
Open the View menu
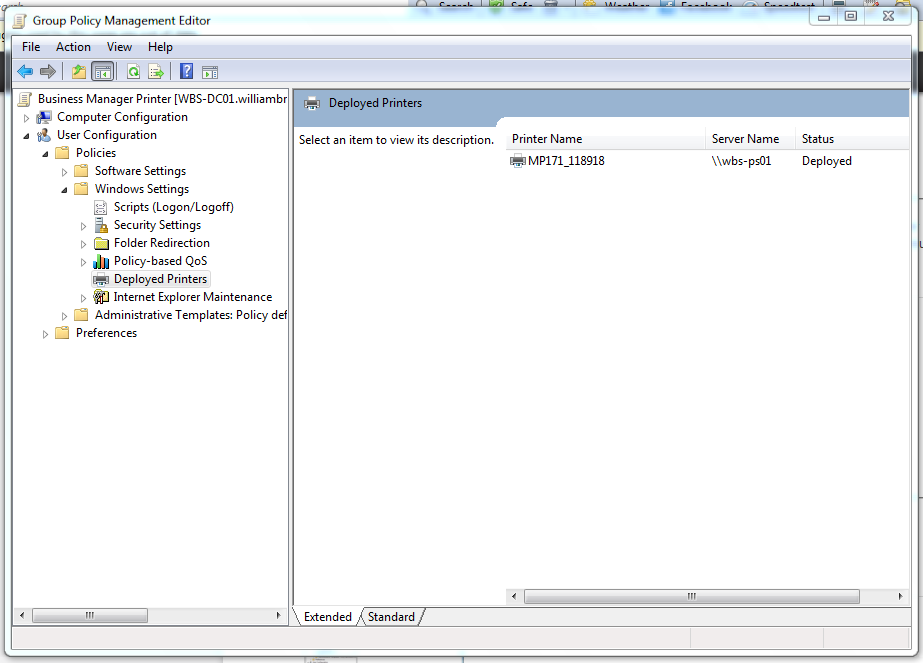pos(119,46)
